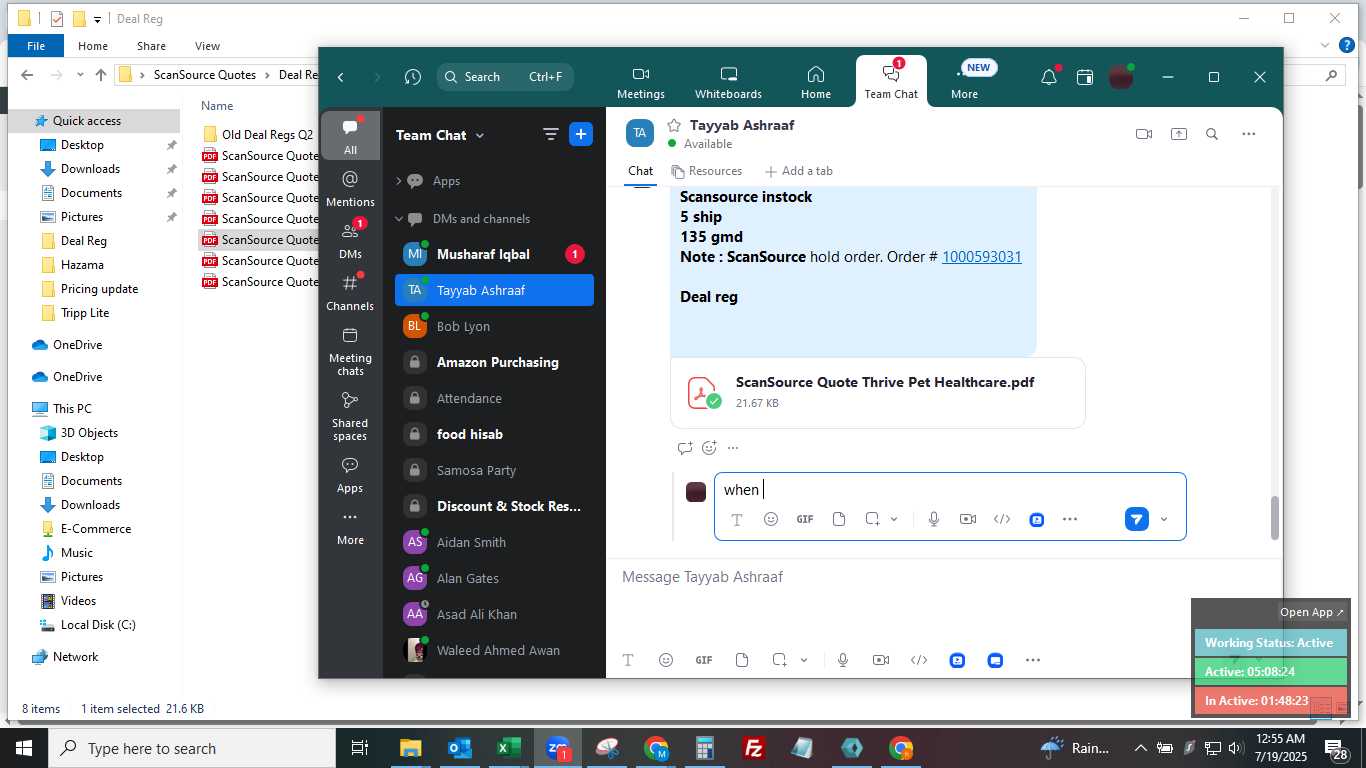The height and width of the screenshot is (768, 1366).
Task: Switch to the Meetings tab in Zoom
Action: point(641,82)
